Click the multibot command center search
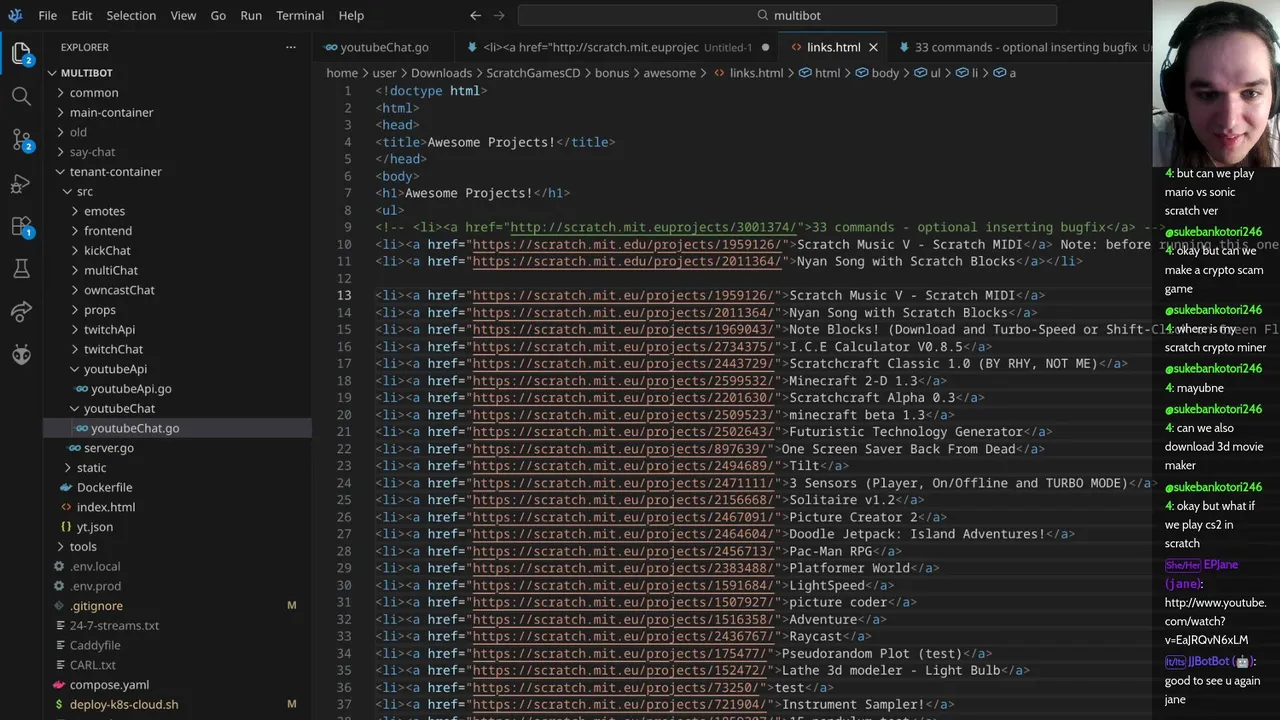 pyautogui.click(x=787, y=15)
